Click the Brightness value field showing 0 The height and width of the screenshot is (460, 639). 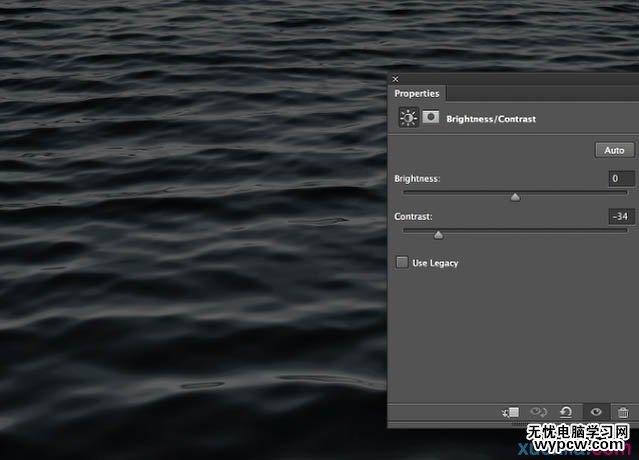(x=621, y=178)
